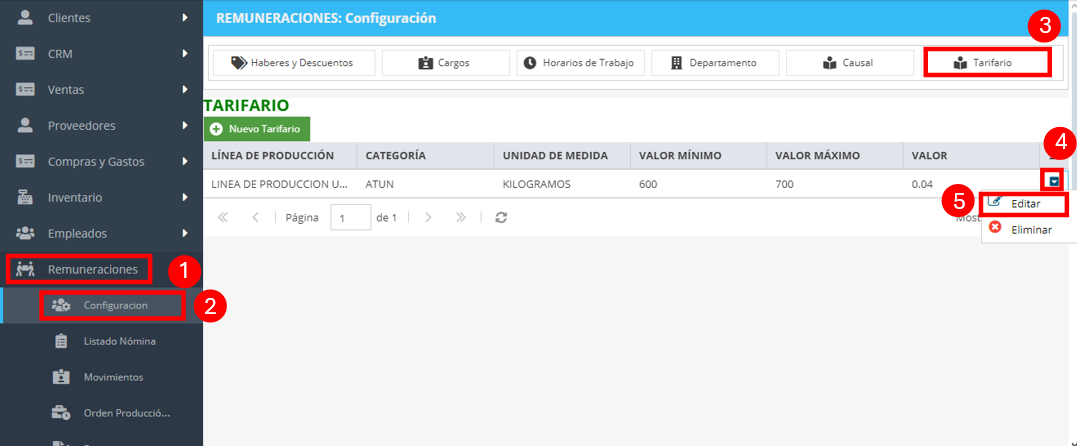Click the Inventario sidebar icon
1077x446 pixels.
pos(25,197)
